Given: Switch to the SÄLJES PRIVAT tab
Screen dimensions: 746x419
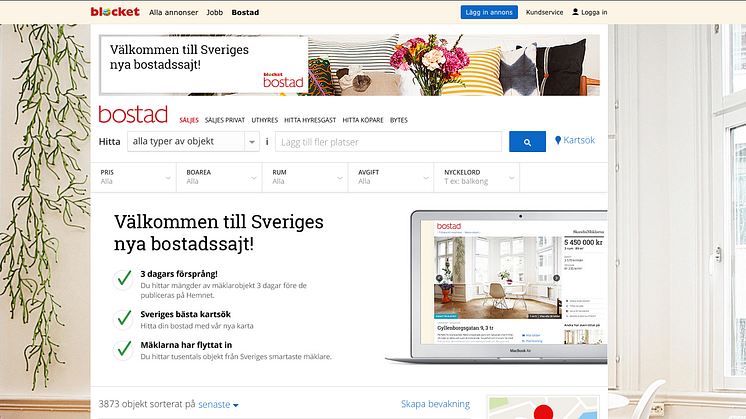Looking at the screenshot, I should click(x=225, y=120).
